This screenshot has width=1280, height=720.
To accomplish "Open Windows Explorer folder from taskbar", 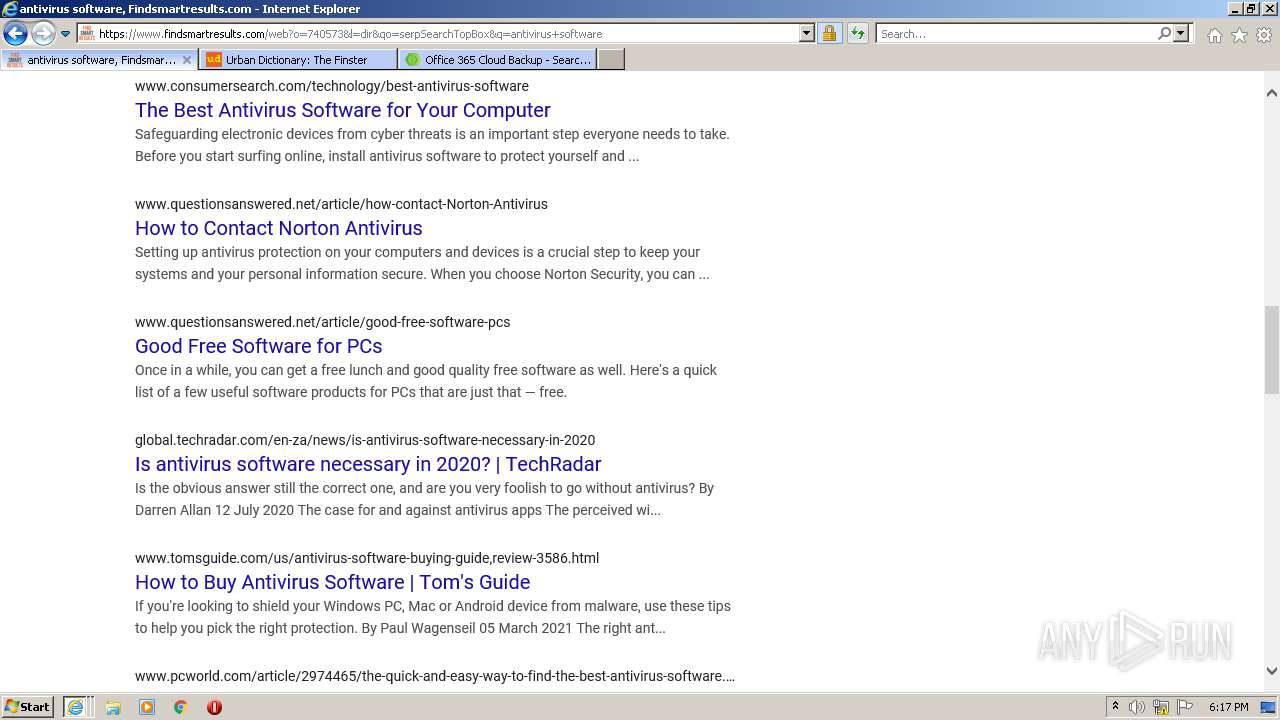I will point(113,707).
